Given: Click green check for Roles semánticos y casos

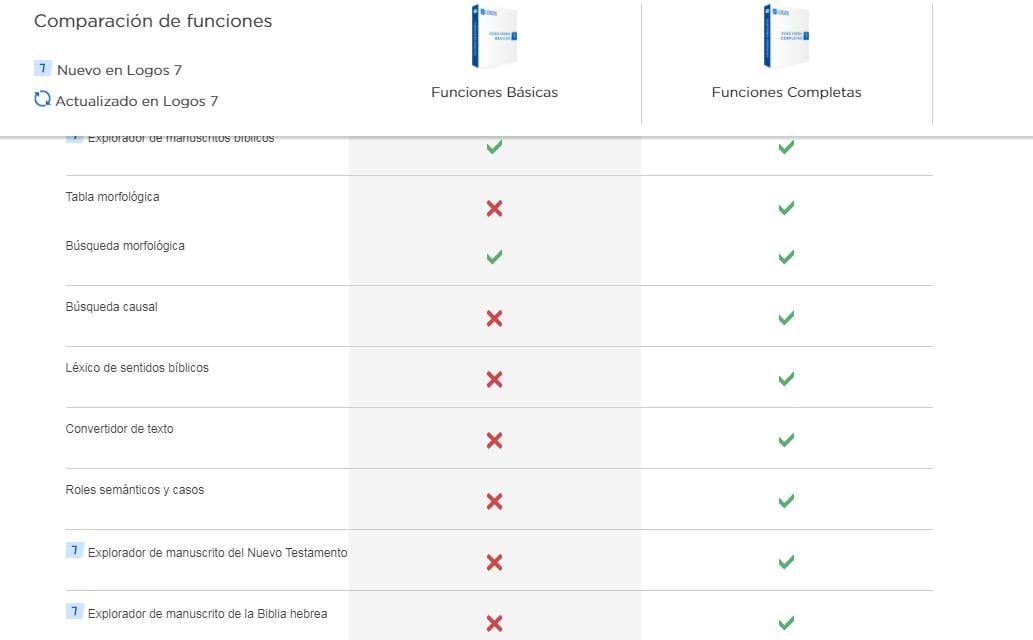Looking at the screenshot, I should coord(786,500).
